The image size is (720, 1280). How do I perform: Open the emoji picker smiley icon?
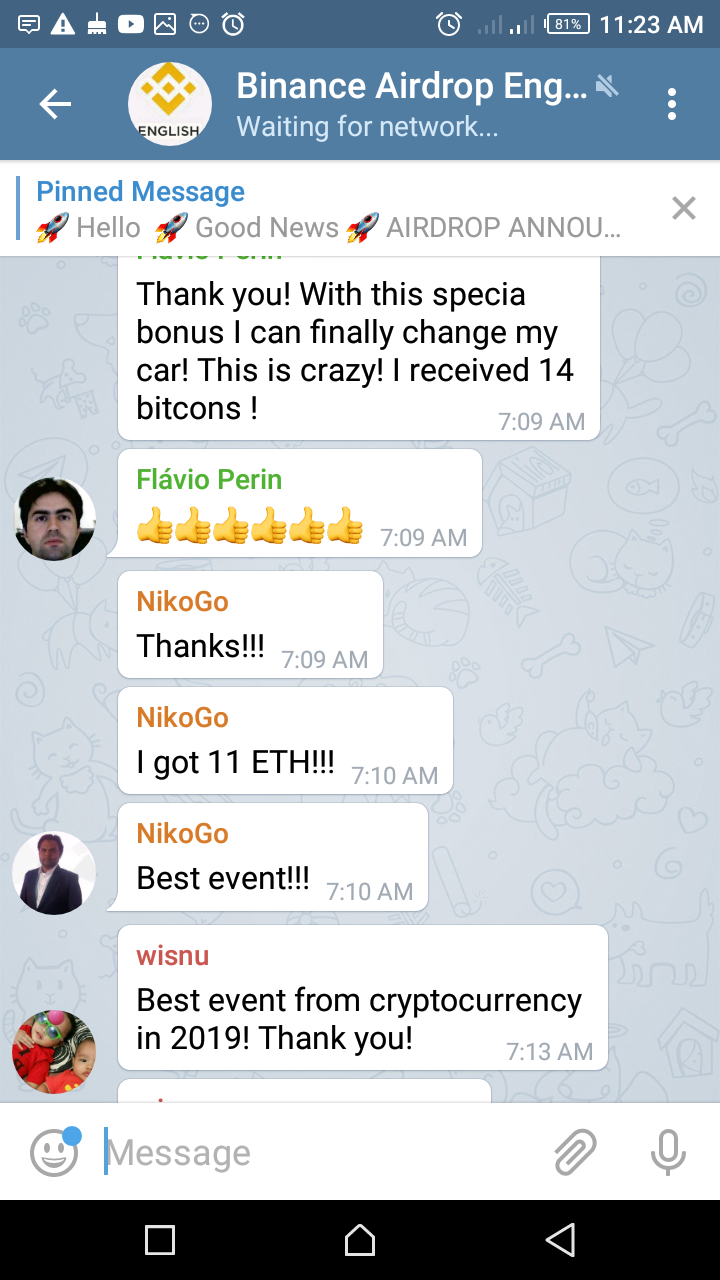click(54, 1152)
